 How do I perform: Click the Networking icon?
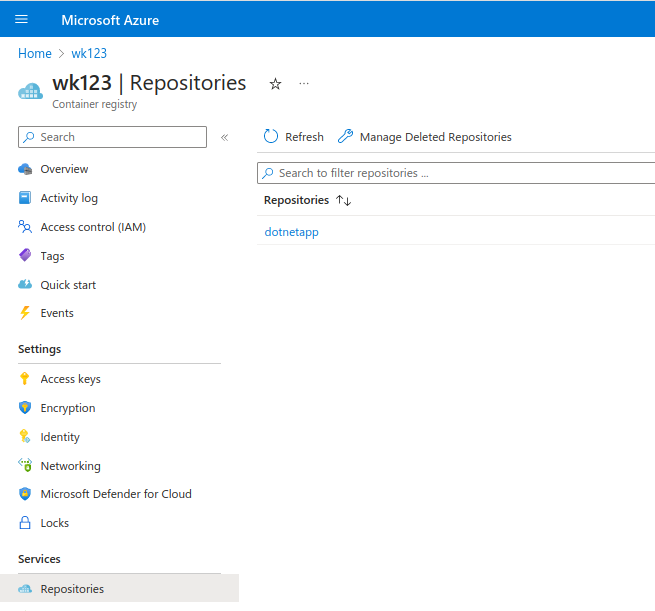[25, 465]
